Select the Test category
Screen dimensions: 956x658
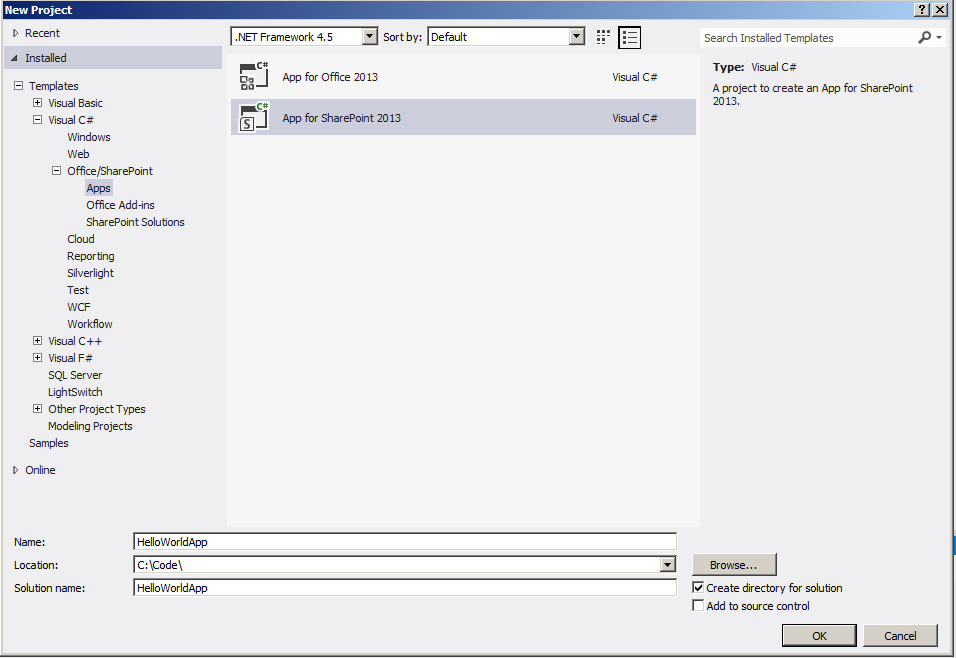pyautogui.click(x=77, y=290)
